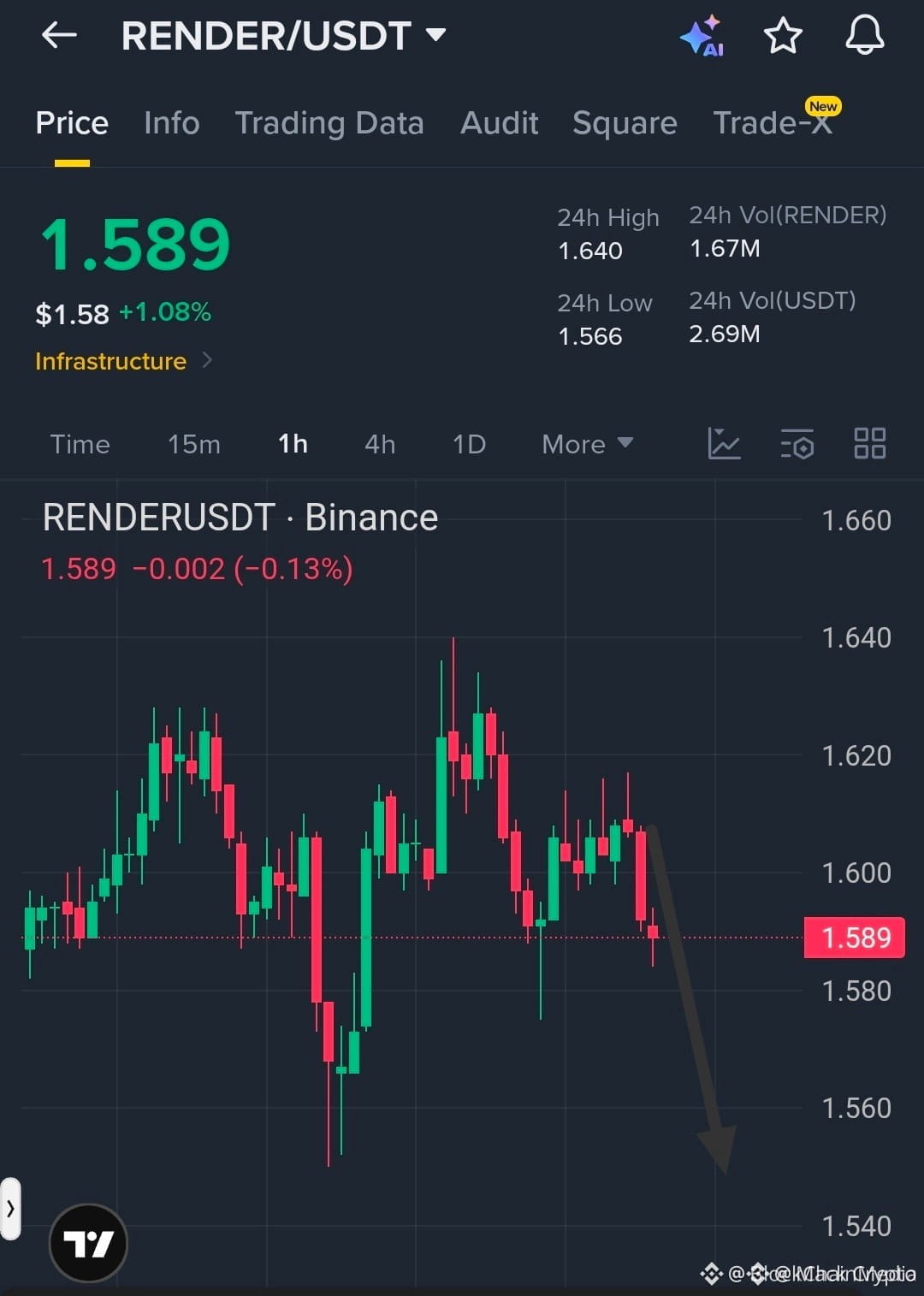The width and height of the screenshot is (924, 1296).
Task: Switch to the Info tab
Action: tap(172, 123)
